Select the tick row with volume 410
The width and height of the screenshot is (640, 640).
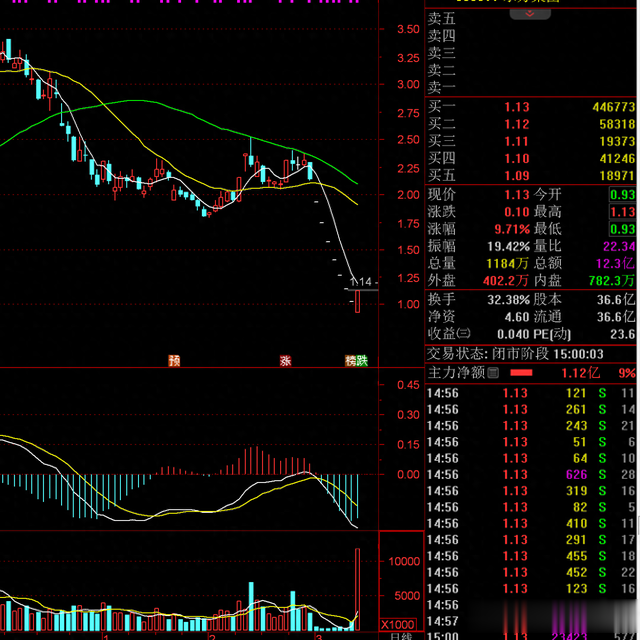[x=531, y=523]
